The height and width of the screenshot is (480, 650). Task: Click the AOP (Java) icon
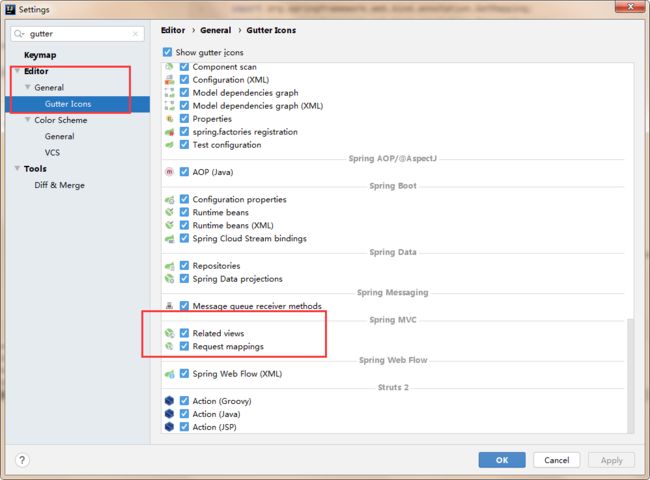tap(169, 172)
